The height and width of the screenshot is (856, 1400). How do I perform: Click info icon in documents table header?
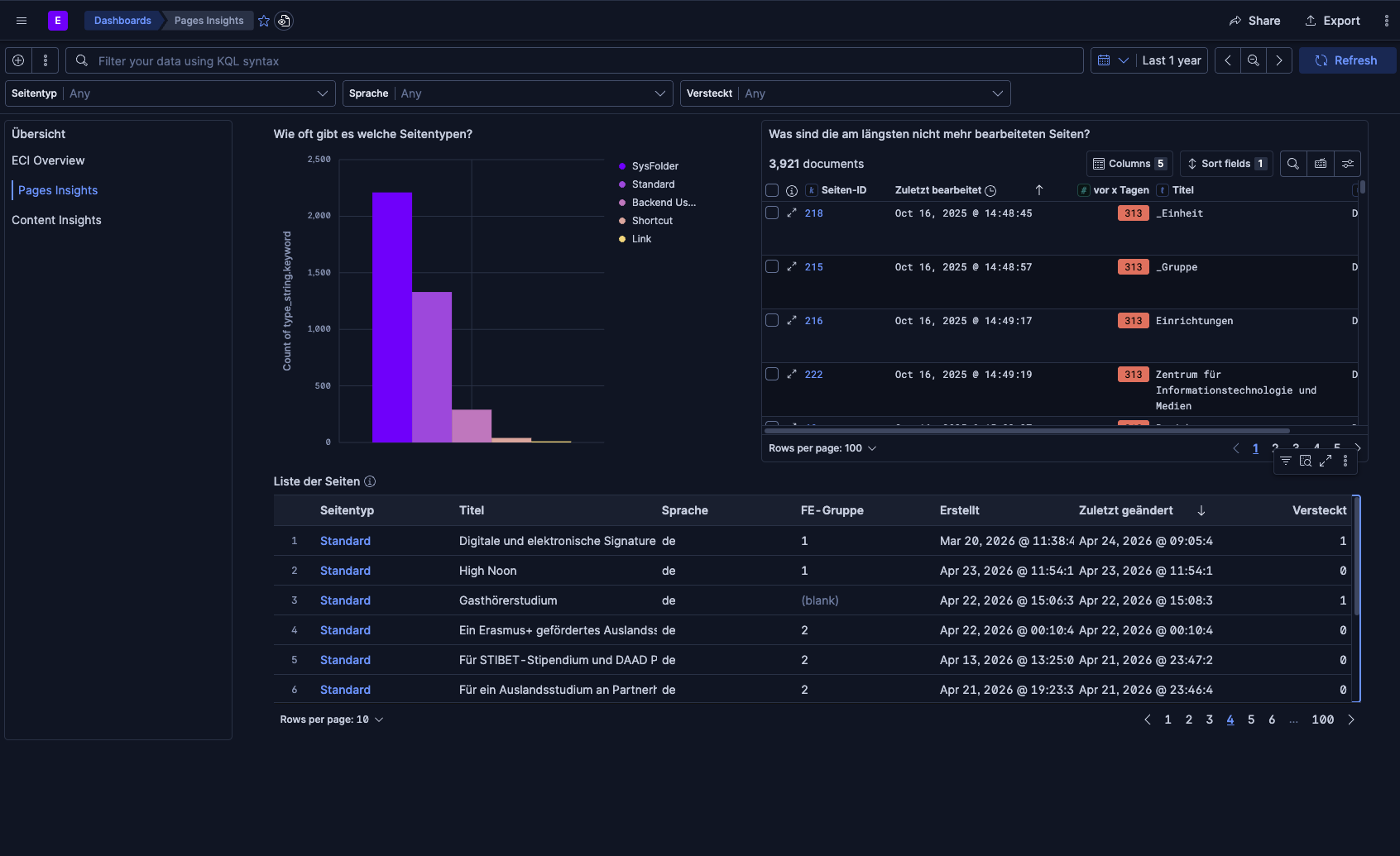coord(792,190)
